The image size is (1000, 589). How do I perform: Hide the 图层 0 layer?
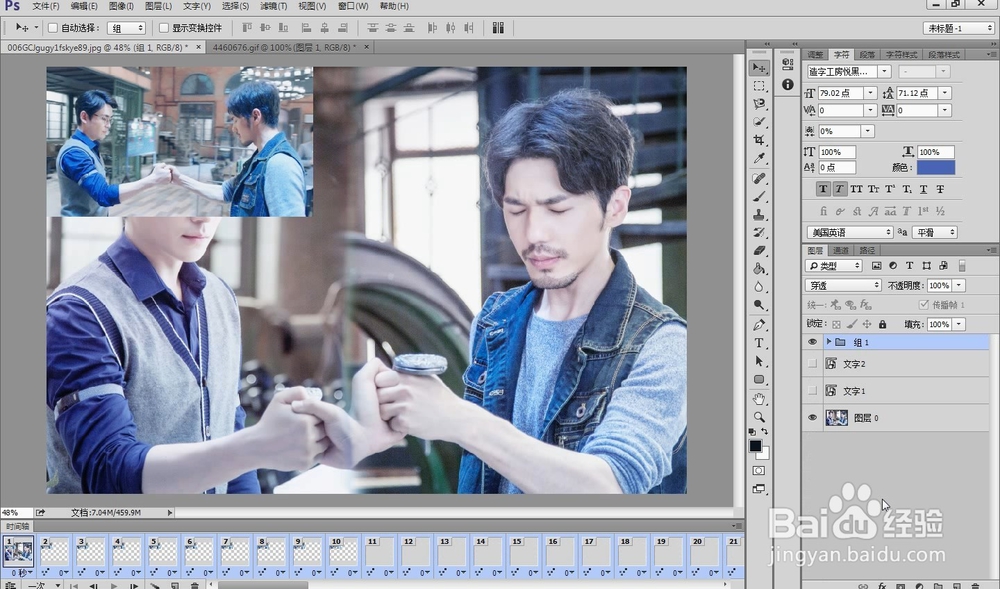coord(812,418)
